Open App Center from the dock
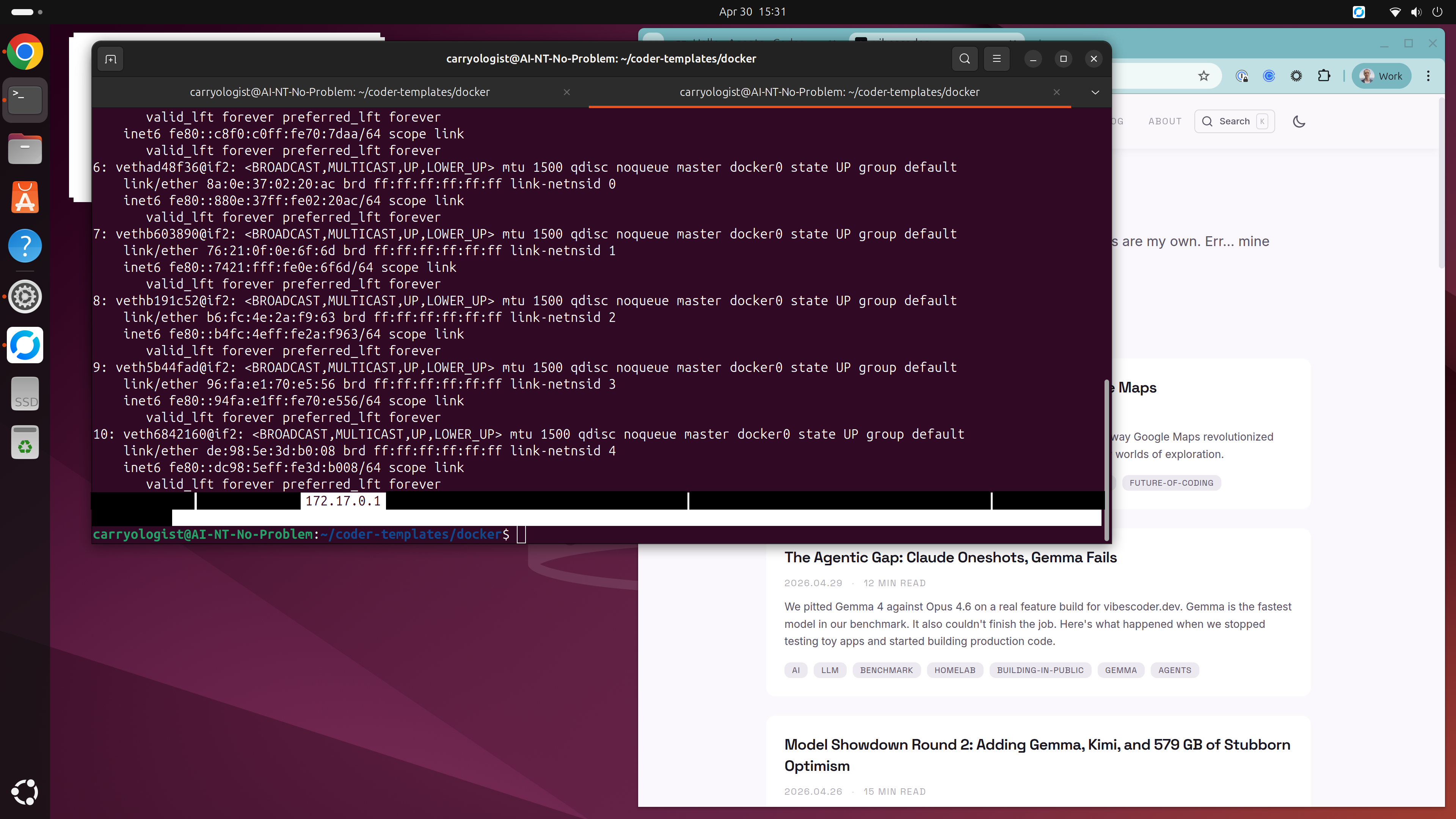Viewport: 1456px width, 819px height. 25,198
